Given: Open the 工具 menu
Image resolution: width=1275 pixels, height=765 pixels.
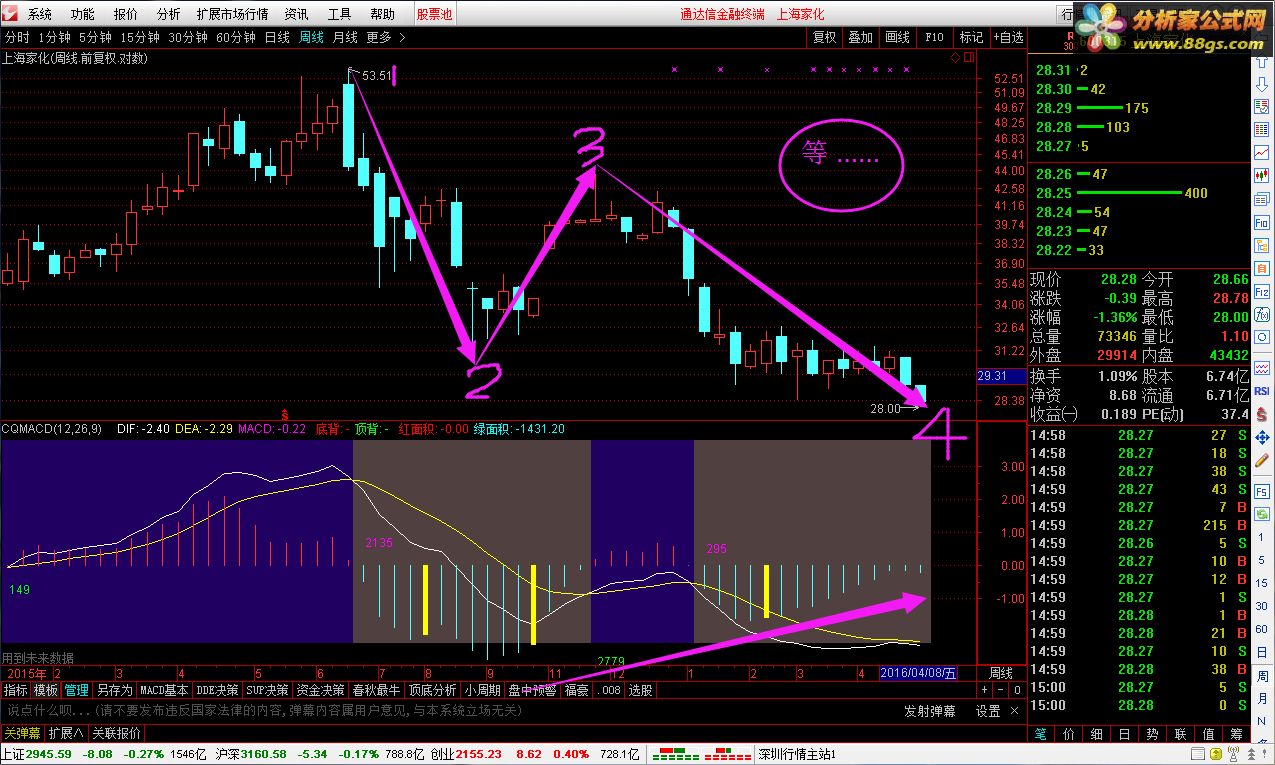Looking at the screenshot, I should (340, 14).
